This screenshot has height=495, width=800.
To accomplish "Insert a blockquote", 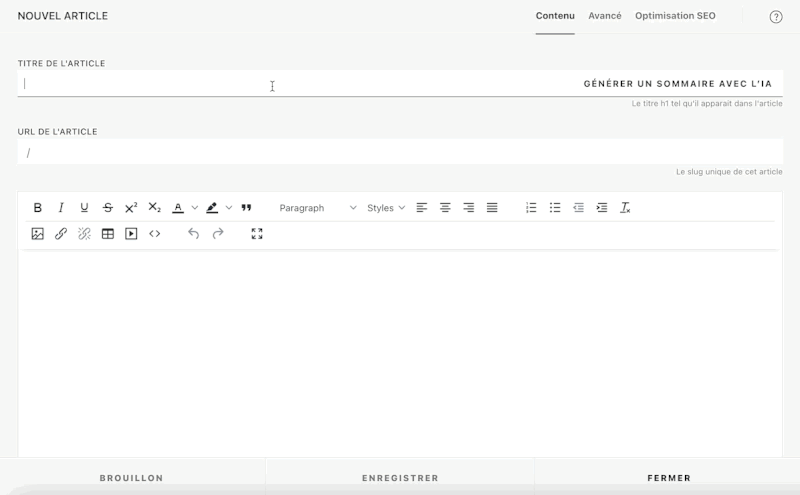I will click(x=246, y=208).
